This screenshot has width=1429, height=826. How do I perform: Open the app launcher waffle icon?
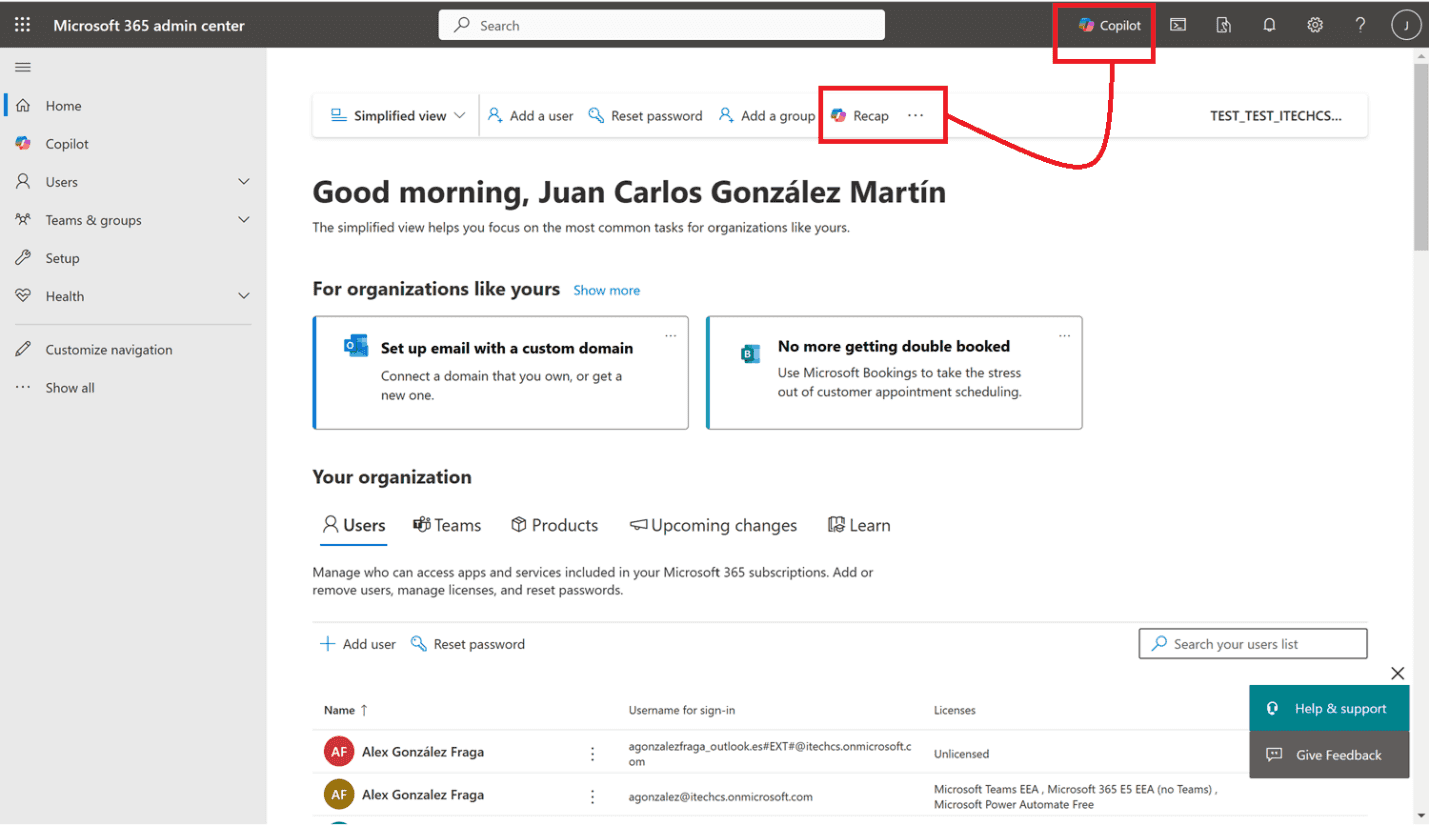click(x=22, y=25)
